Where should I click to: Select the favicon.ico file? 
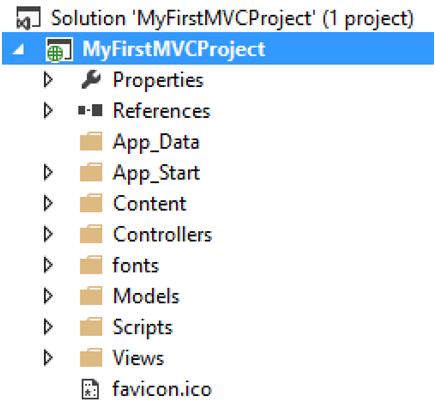(x=162, y=389)
